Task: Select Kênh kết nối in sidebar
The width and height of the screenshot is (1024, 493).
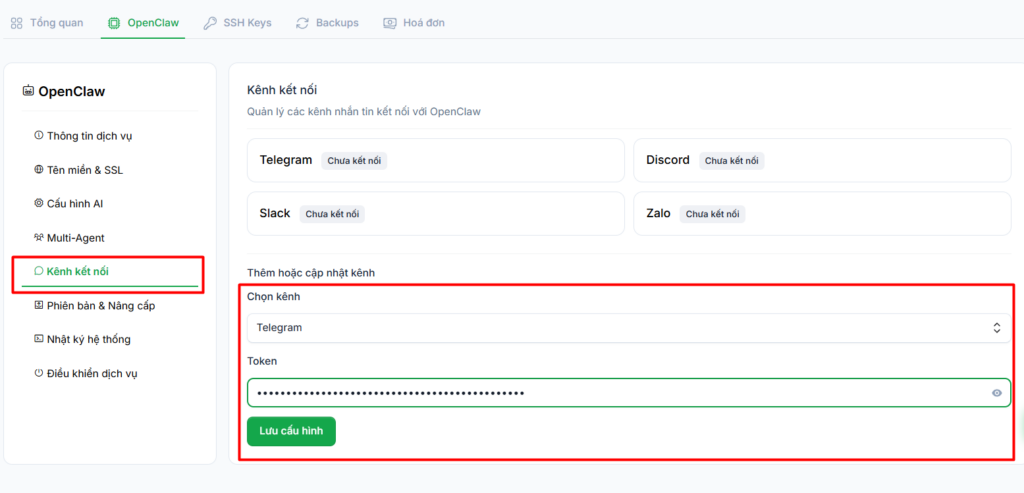Action: click(x=110, y=272)
